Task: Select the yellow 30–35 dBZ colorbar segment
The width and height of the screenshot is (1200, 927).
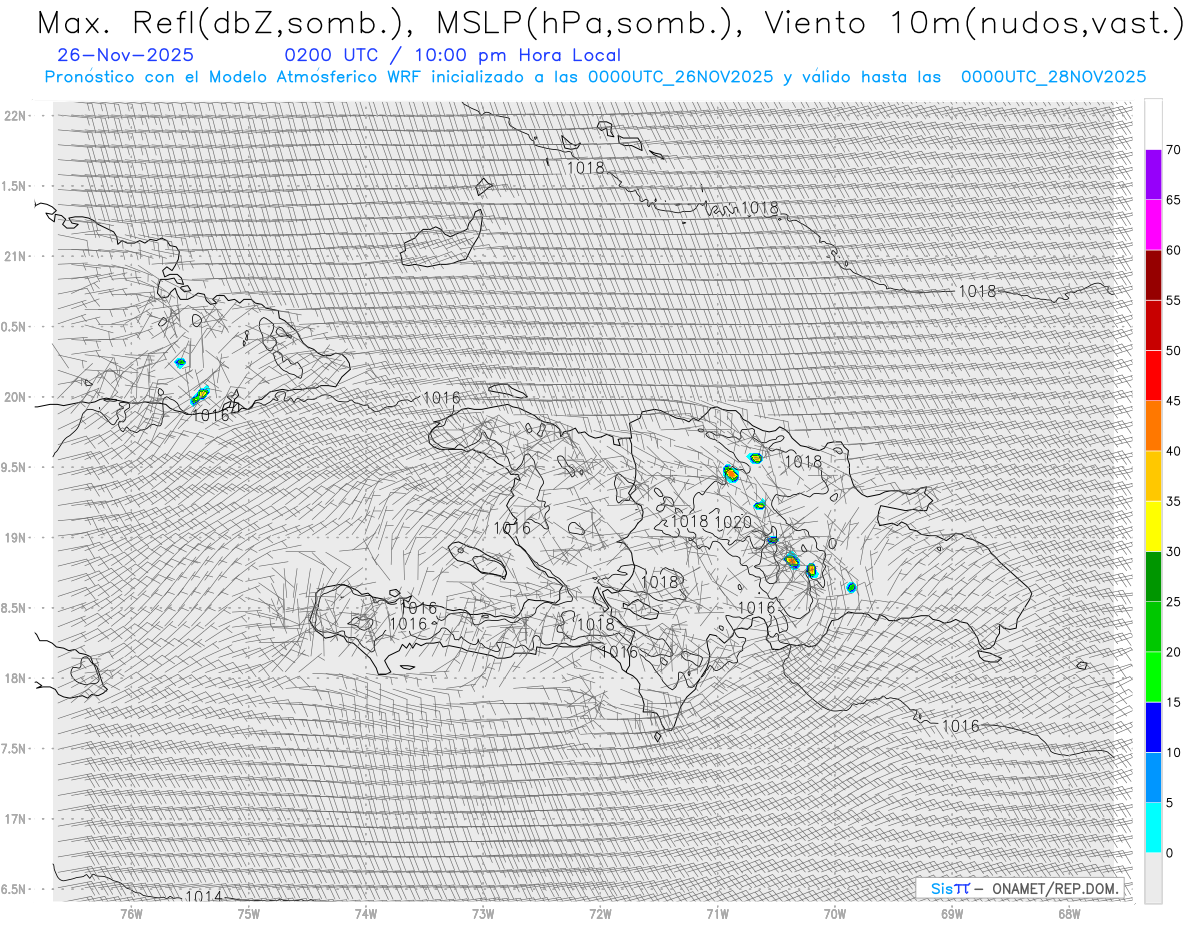Action: [x=1153, y=526]
